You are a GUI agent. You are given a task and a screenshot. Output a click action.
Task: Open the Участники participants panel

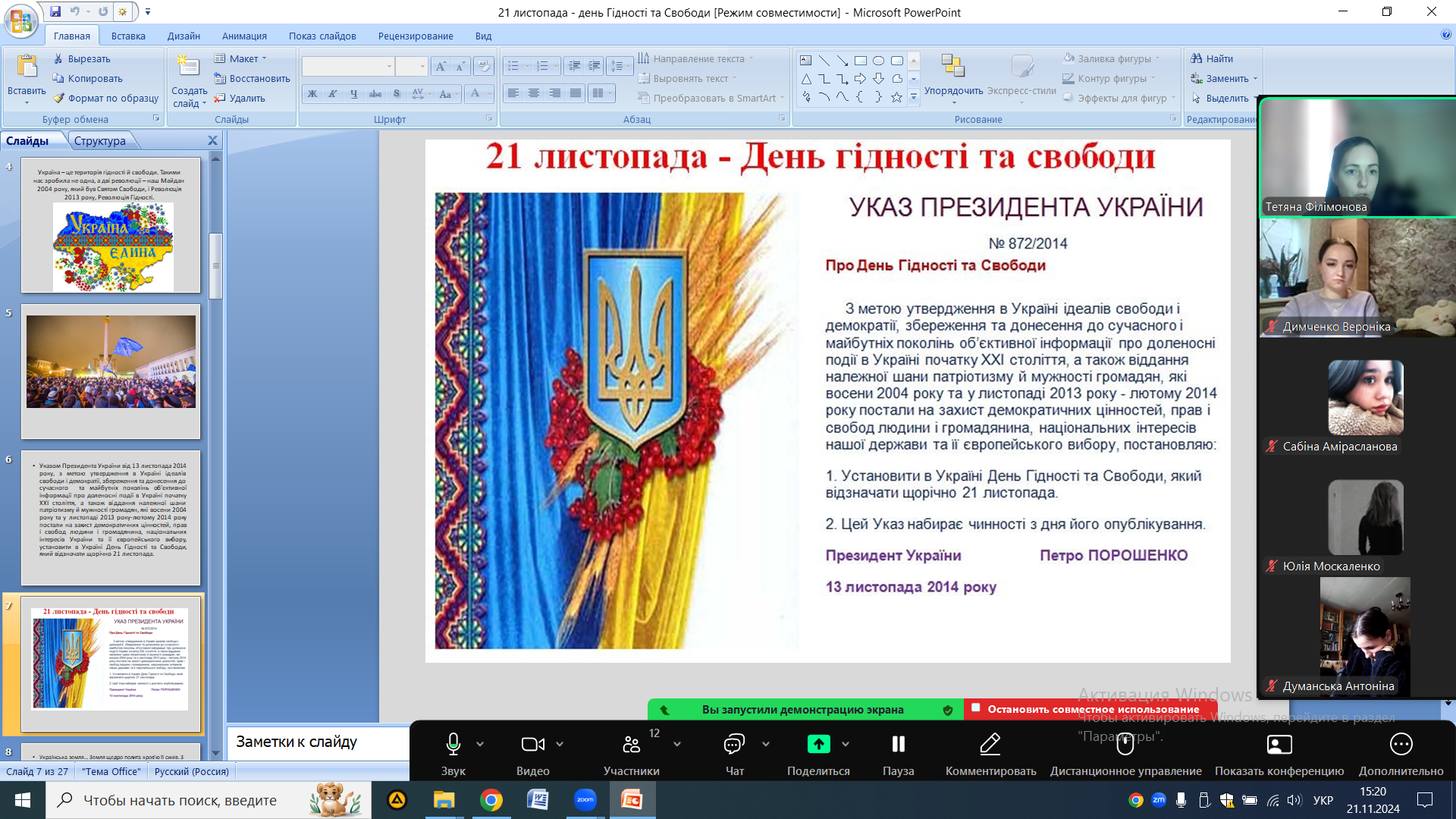(x=631, y=744)
